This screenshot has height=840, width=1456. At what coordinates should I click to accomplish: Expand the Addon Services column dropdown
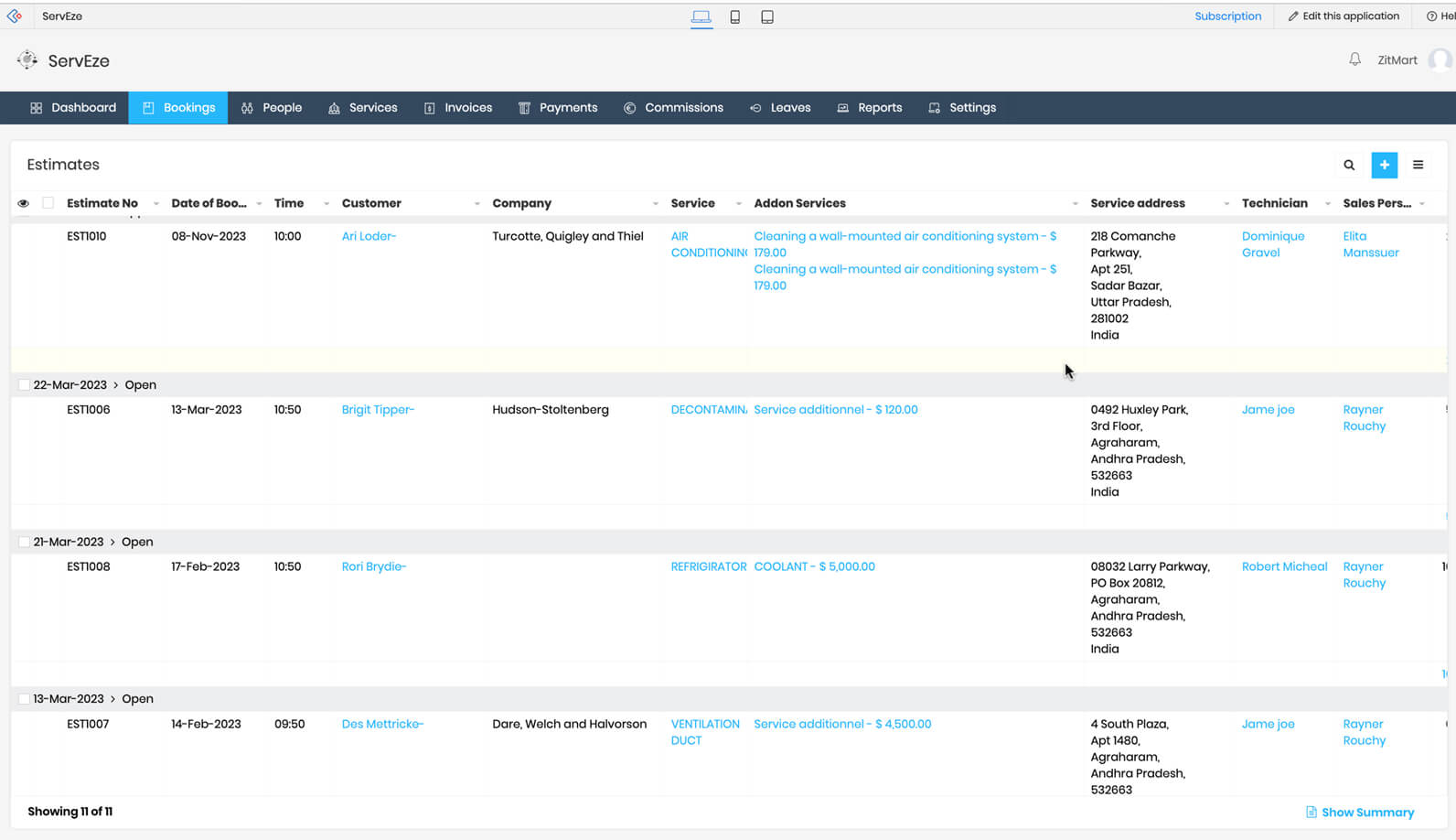tap(1075, 204)
